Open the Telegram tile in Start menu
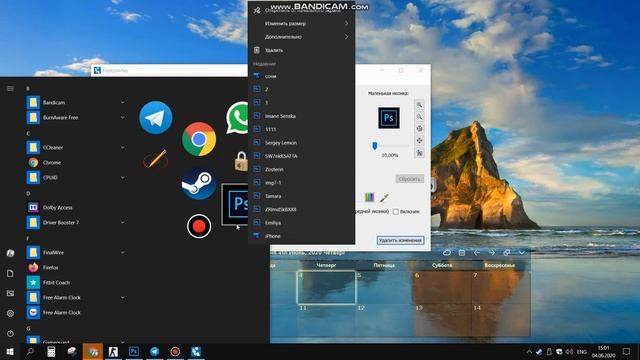Image resolution: width=640 pixels, height=360 pixels. click(156, 118)
